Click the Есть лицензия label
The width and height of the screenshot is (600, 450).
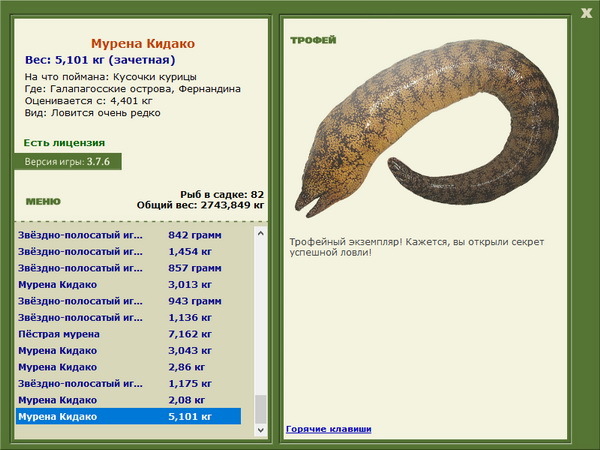point(64,143)
